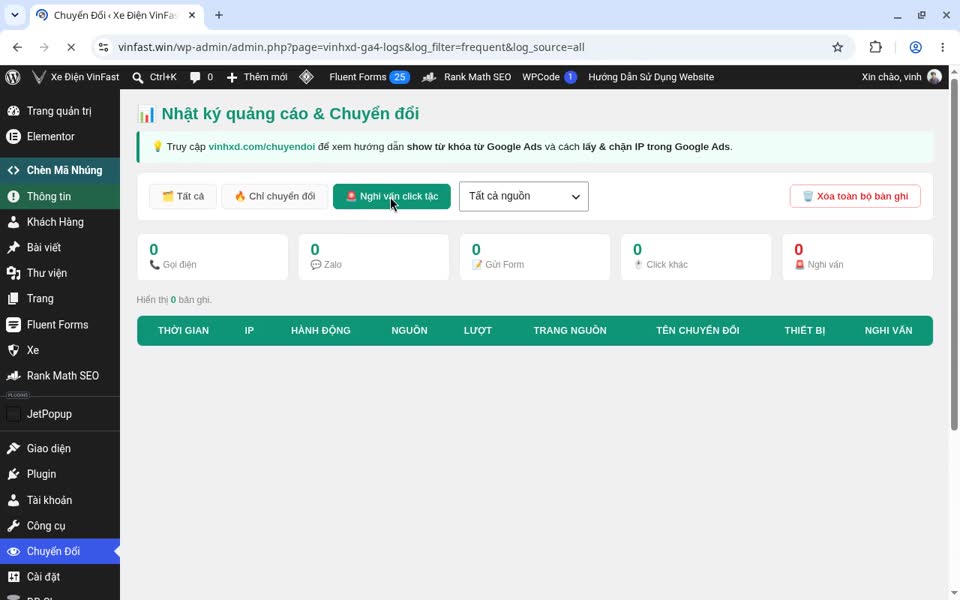Click Thư viện media icon

coord(13,273)
